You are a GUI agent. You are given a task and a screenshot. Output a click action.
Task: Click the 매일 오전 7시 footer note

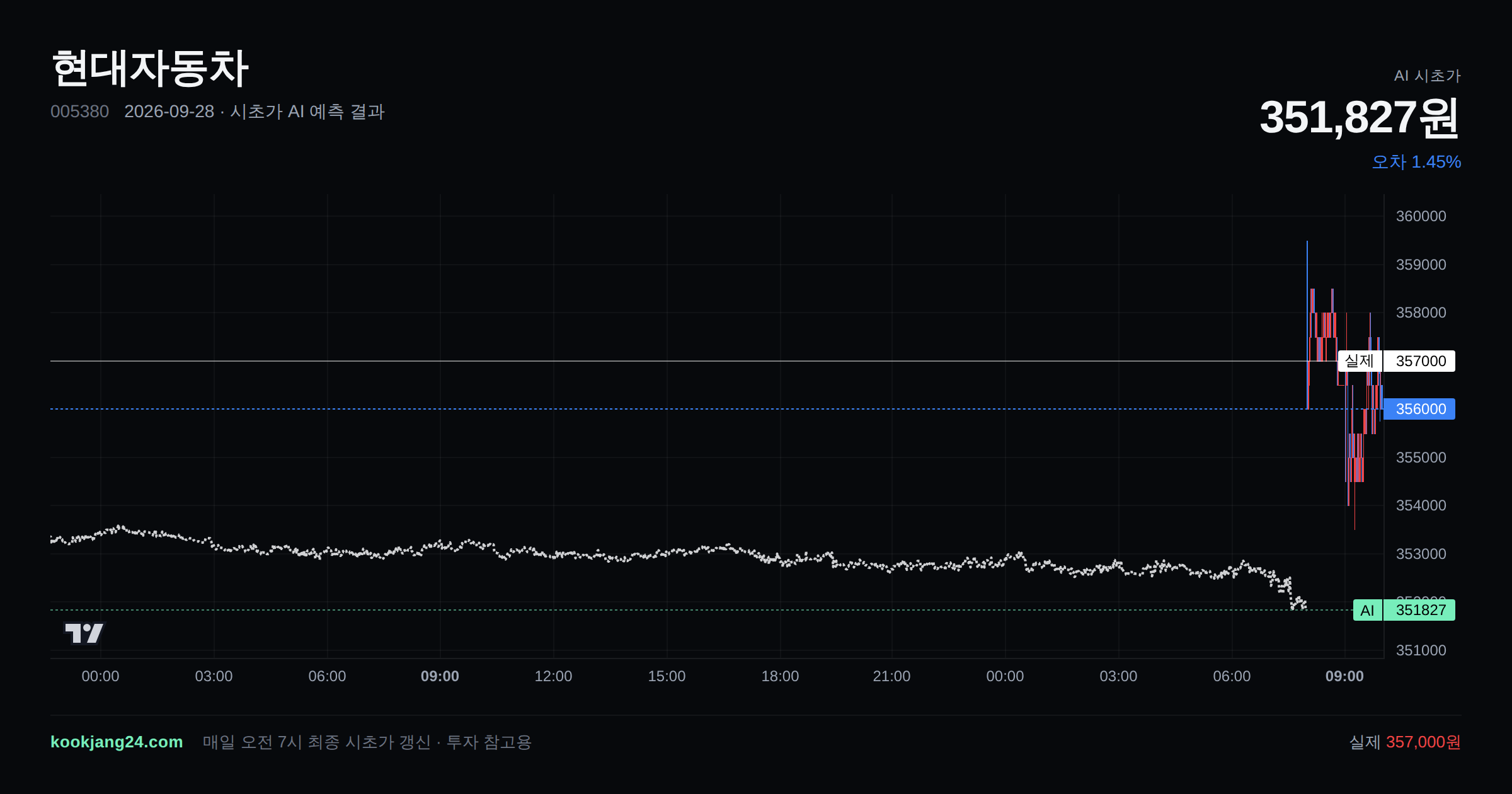click(367, 742)
